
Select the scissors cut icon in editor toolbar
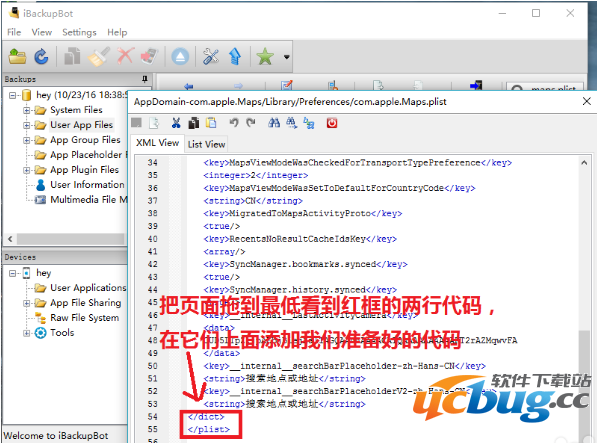click(176, 123)
